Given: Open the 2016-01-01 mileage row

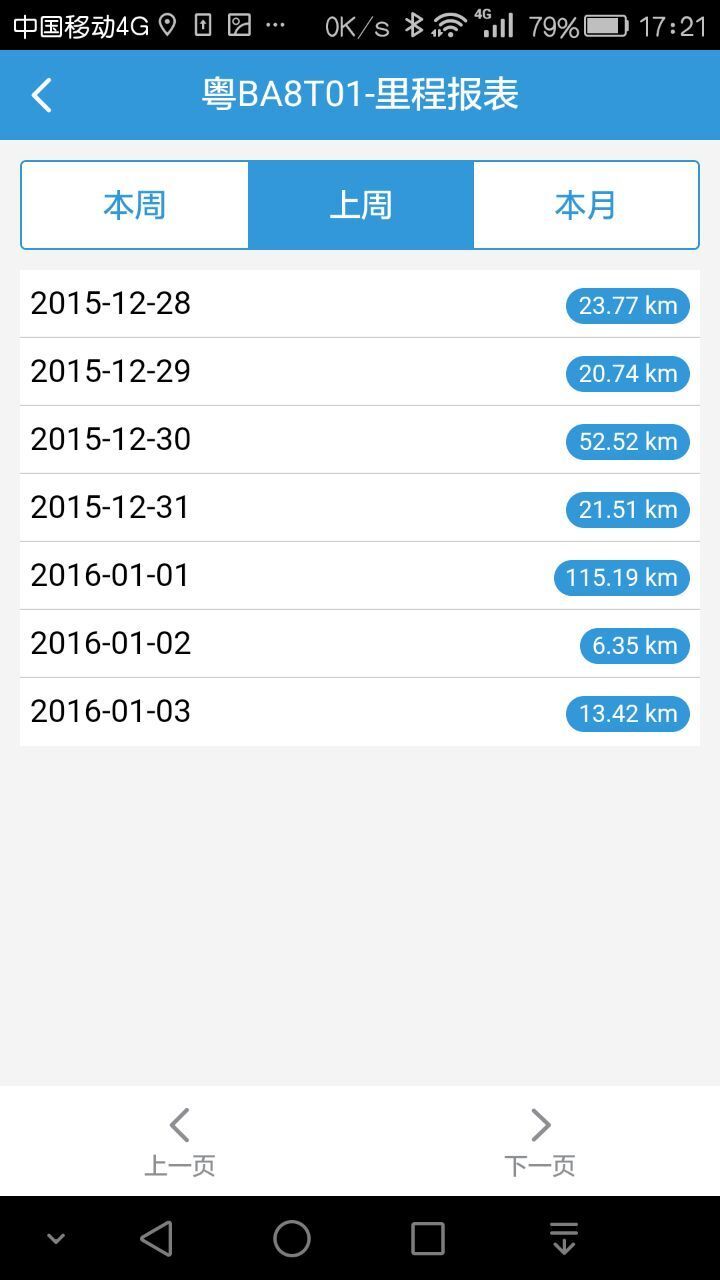Looking at the screenshot, I should click(300, 576).
